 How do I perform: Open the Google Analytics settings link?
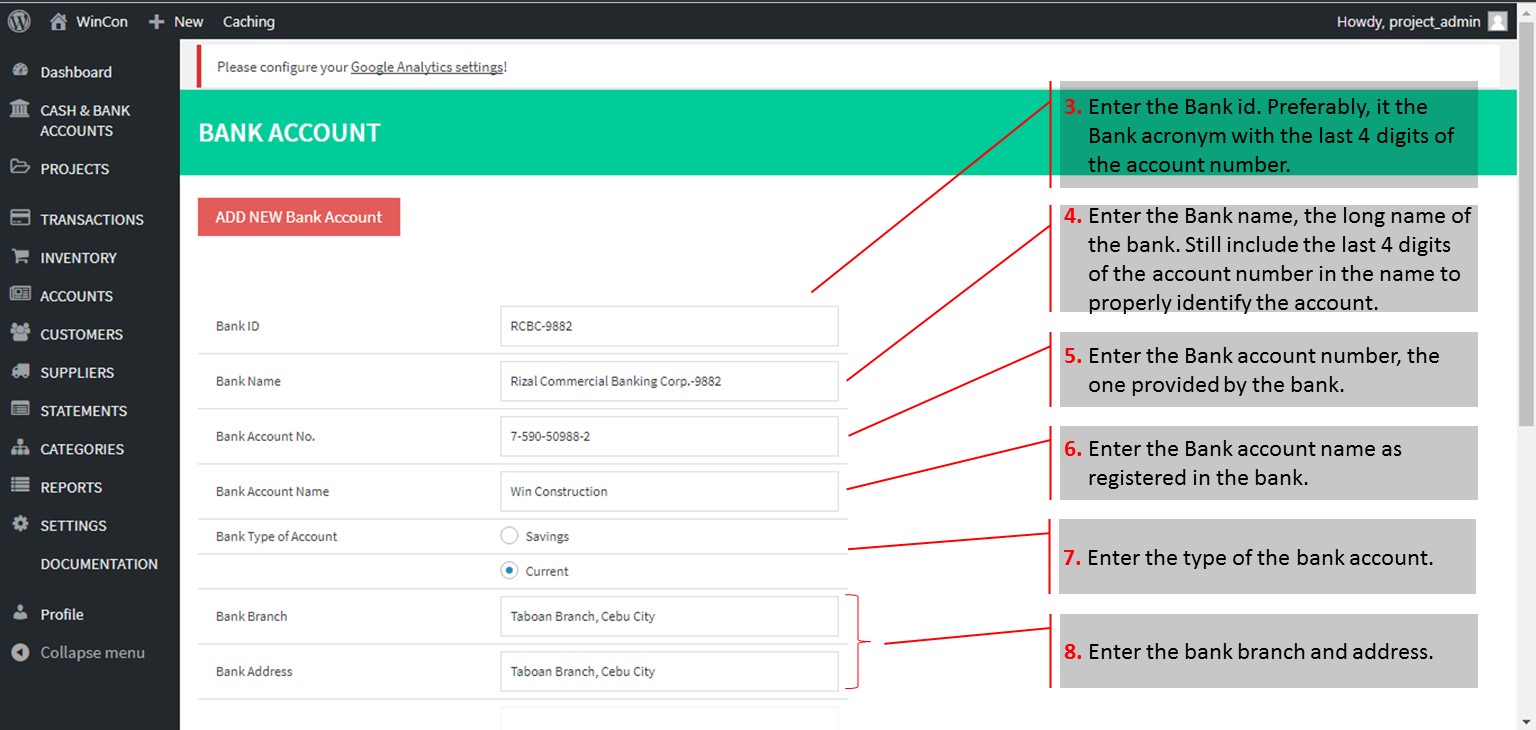[x=427, y=67]
